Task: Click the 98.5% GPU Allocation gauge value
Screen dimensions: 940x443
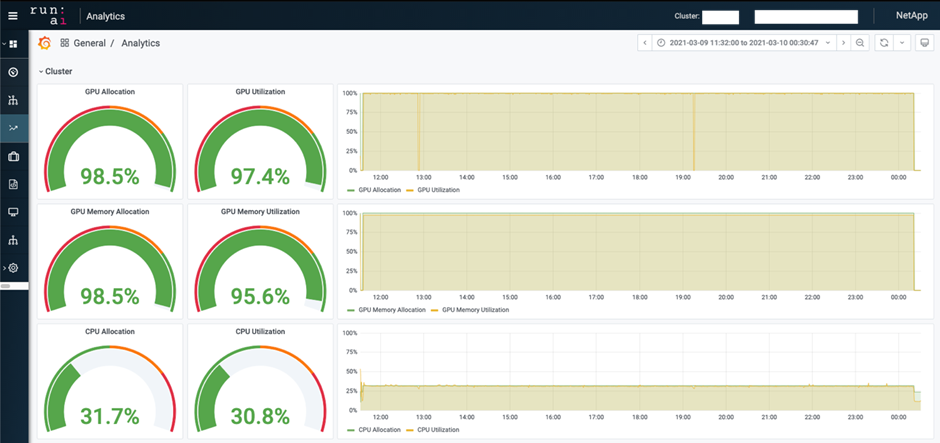Action: point(110,176)
